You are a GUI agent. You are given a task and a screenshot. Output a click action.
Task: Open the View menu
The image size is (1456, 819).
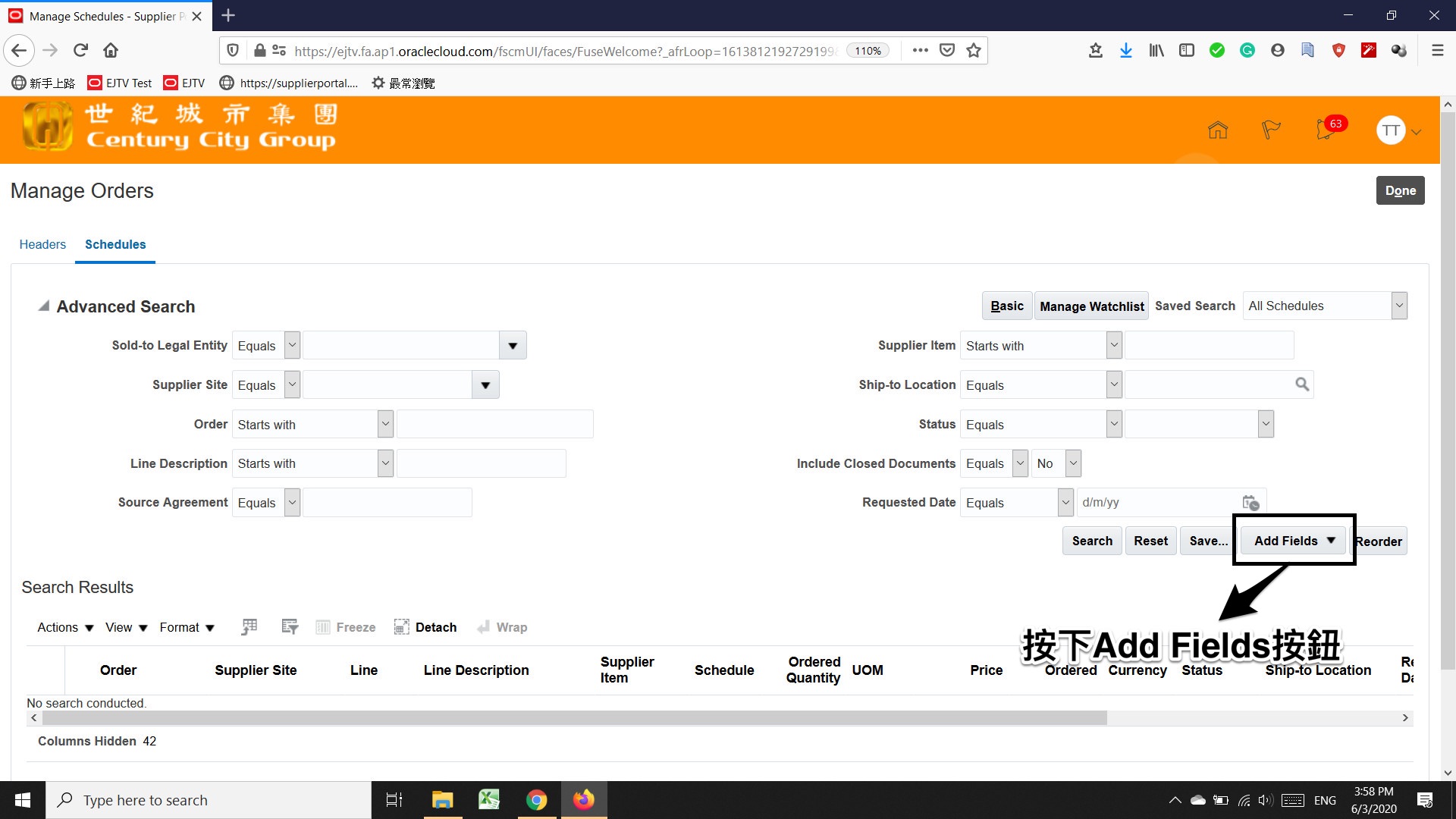click(126, 627)
